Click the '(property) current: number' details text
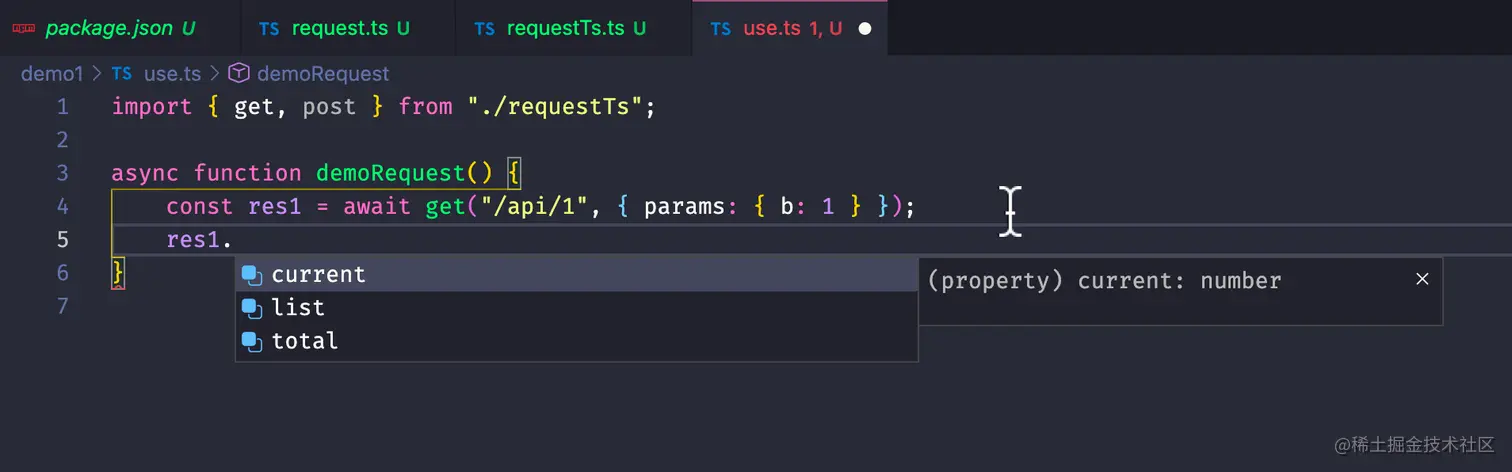Viewport: 1512px width, 472px height. tap(1104, 281)
